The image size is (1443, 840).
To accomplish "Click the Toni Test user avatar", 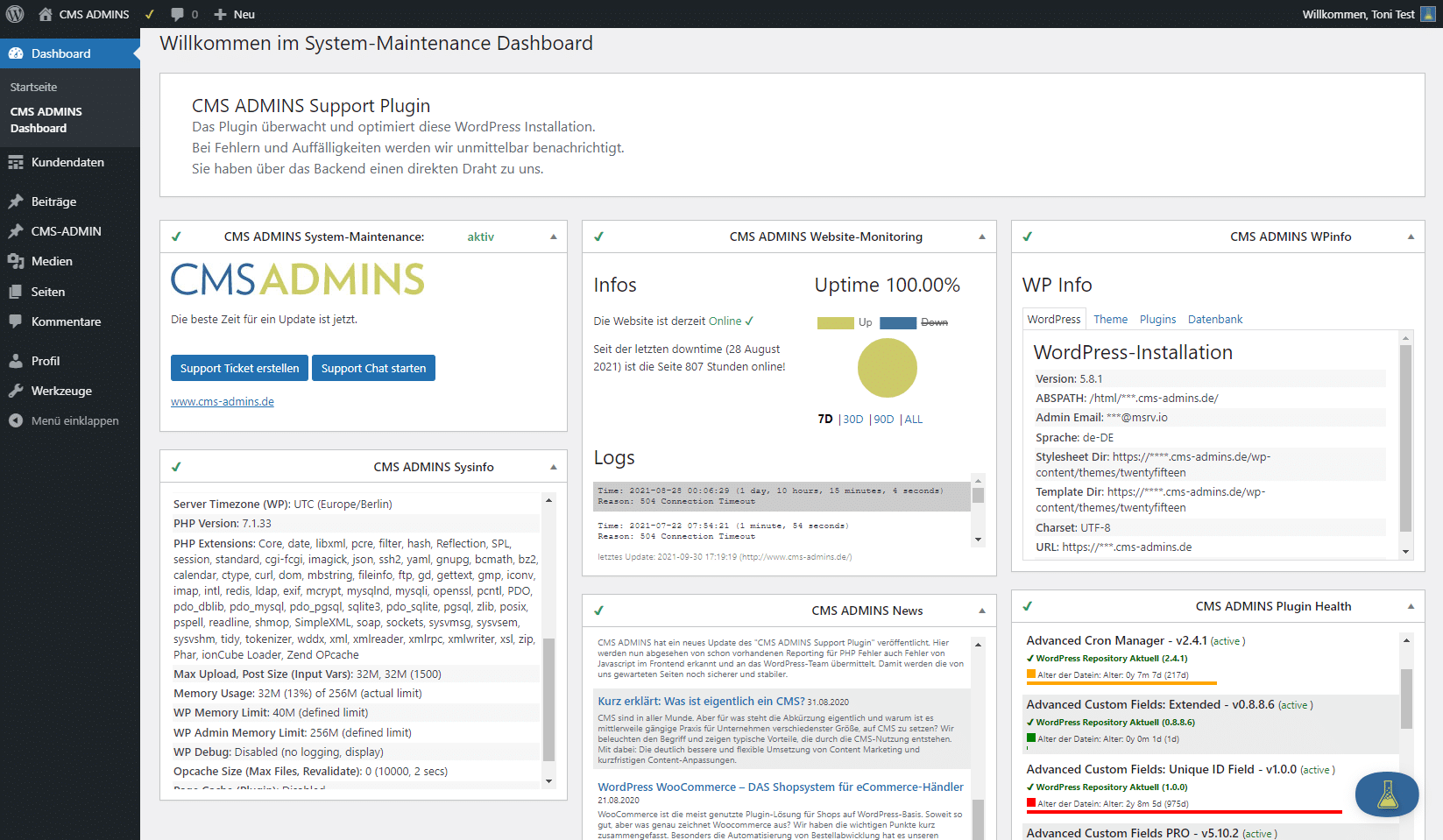I will pos(1428,14).
